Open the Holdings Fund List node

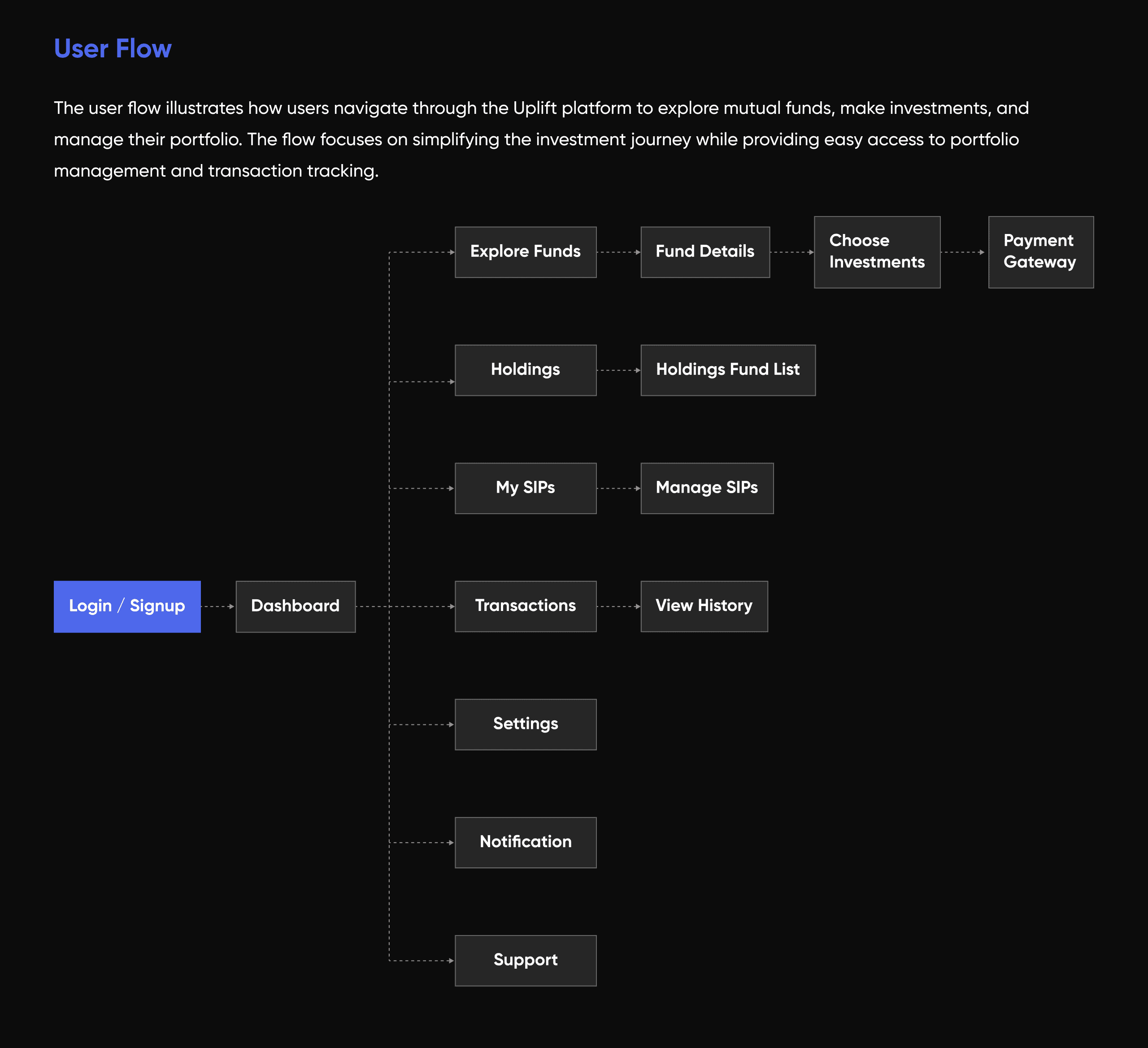click(728, 370)
